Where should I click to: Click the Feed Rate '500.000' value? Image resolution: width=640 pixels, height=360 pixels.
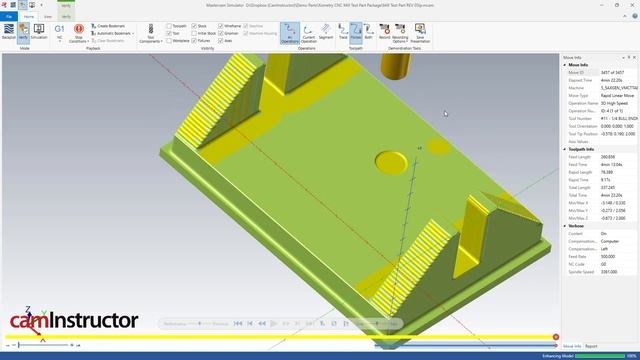click(608, 257)
